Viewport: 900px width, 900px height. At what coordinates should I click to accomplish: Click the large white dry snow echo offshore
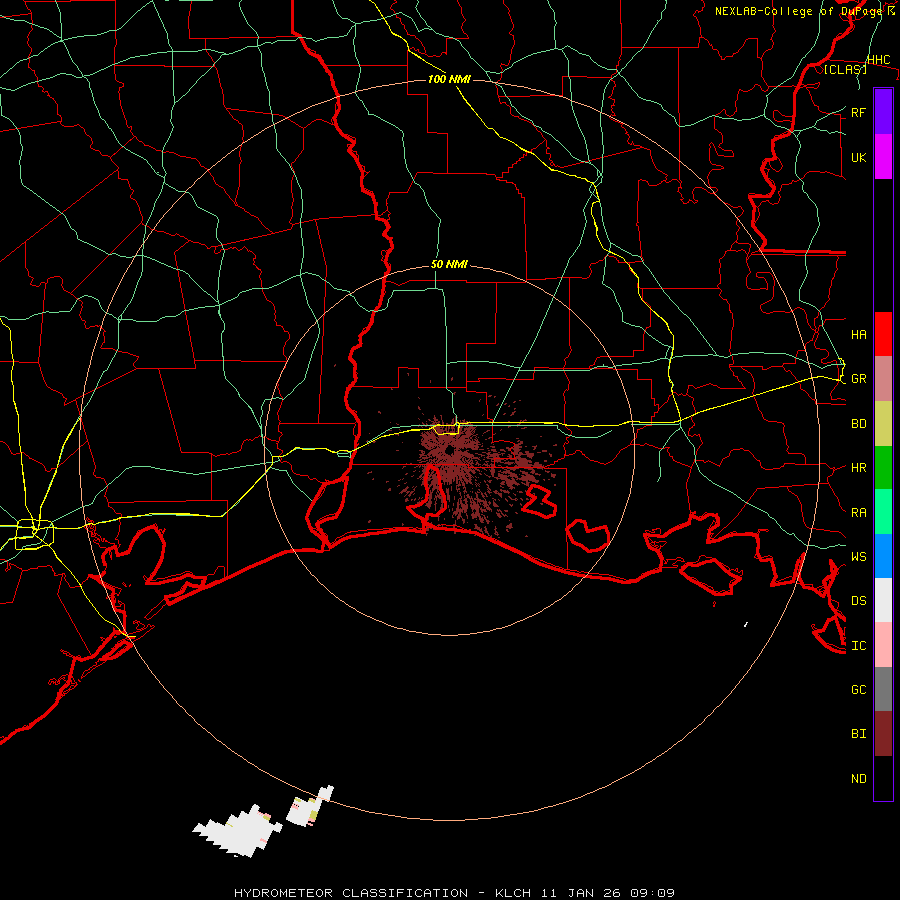pos(238,831)
